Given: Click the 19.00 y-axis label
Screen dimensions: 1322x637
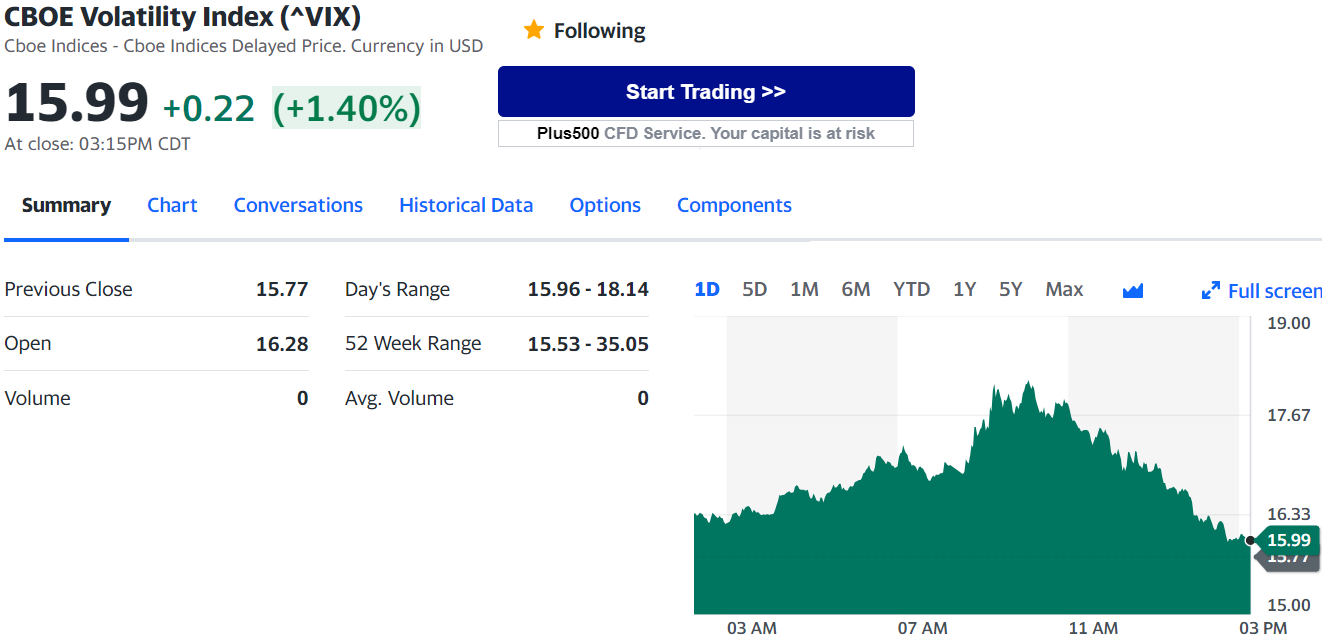Looking at the screenshot, I should [x=1288, y=323].
